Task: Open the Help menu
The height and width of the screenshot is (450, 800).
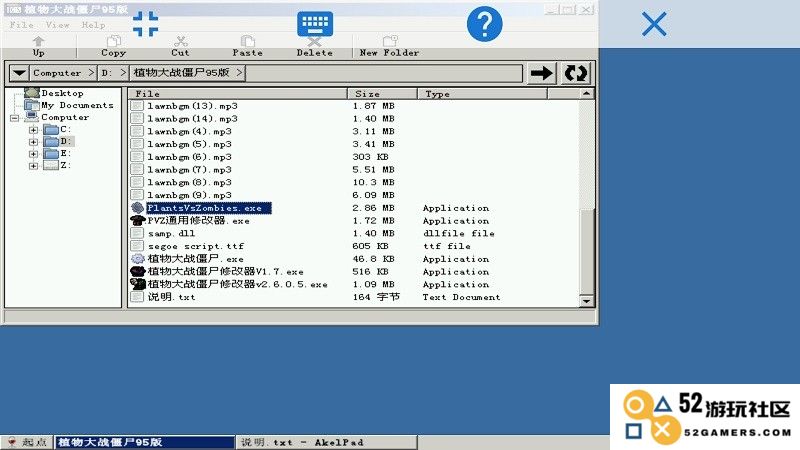Action: [x=93, y=24]
